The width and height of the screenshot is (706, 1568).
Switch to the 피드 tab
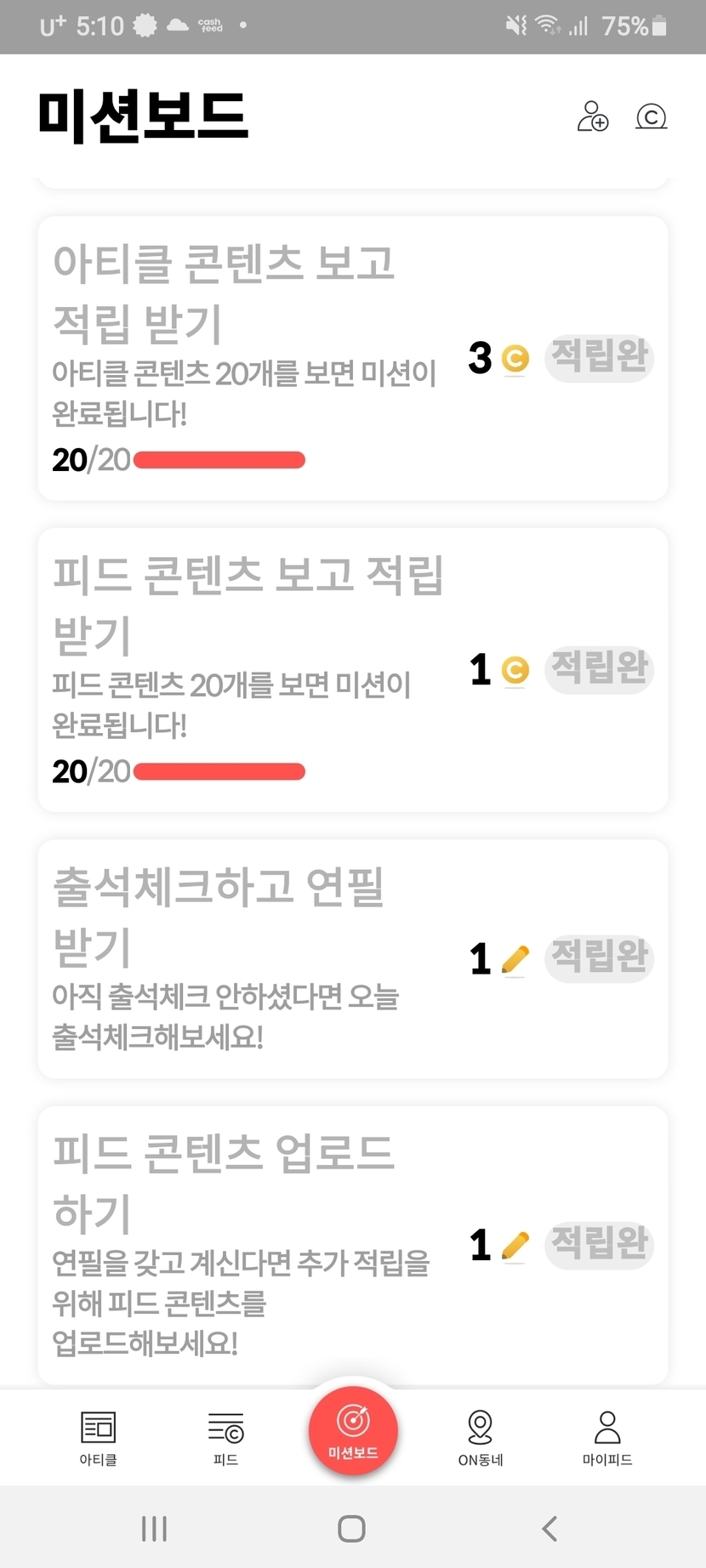(x=225, y=1438)
